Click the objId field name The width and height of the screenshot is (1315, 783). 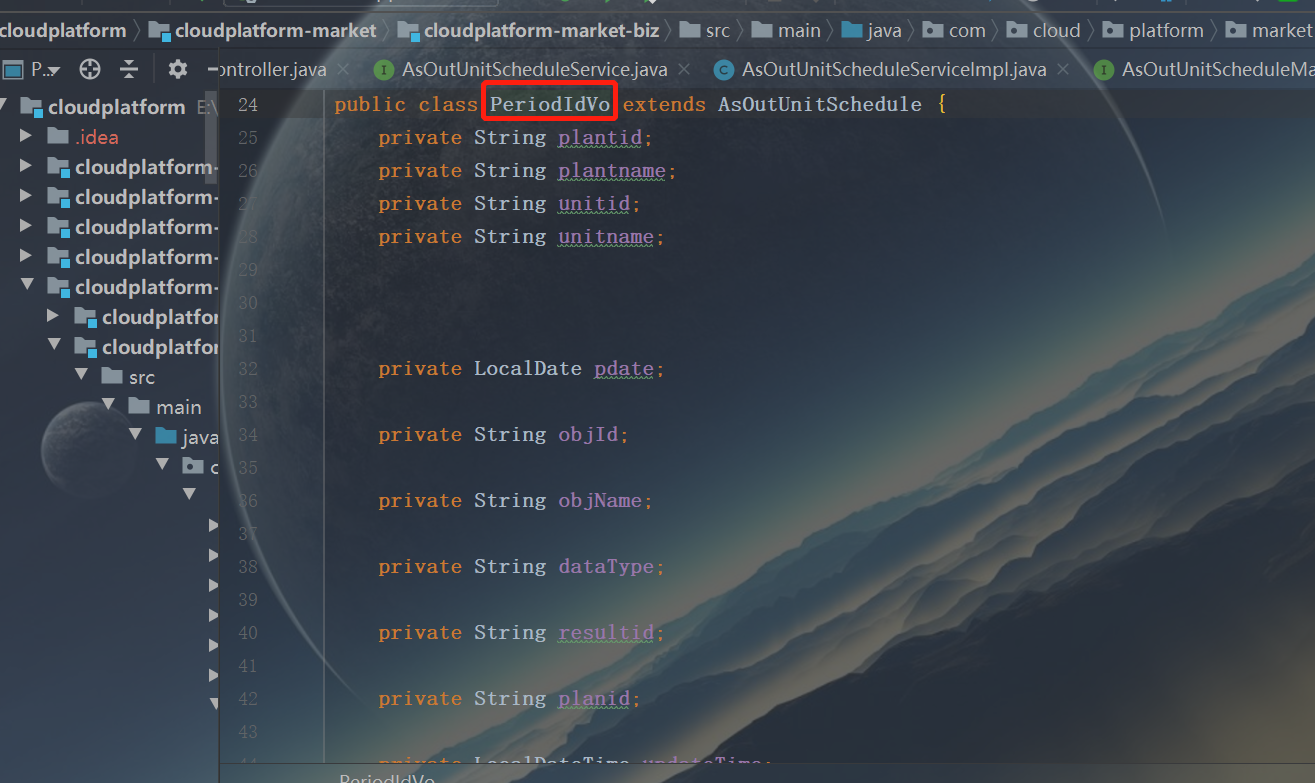point(588,435)
